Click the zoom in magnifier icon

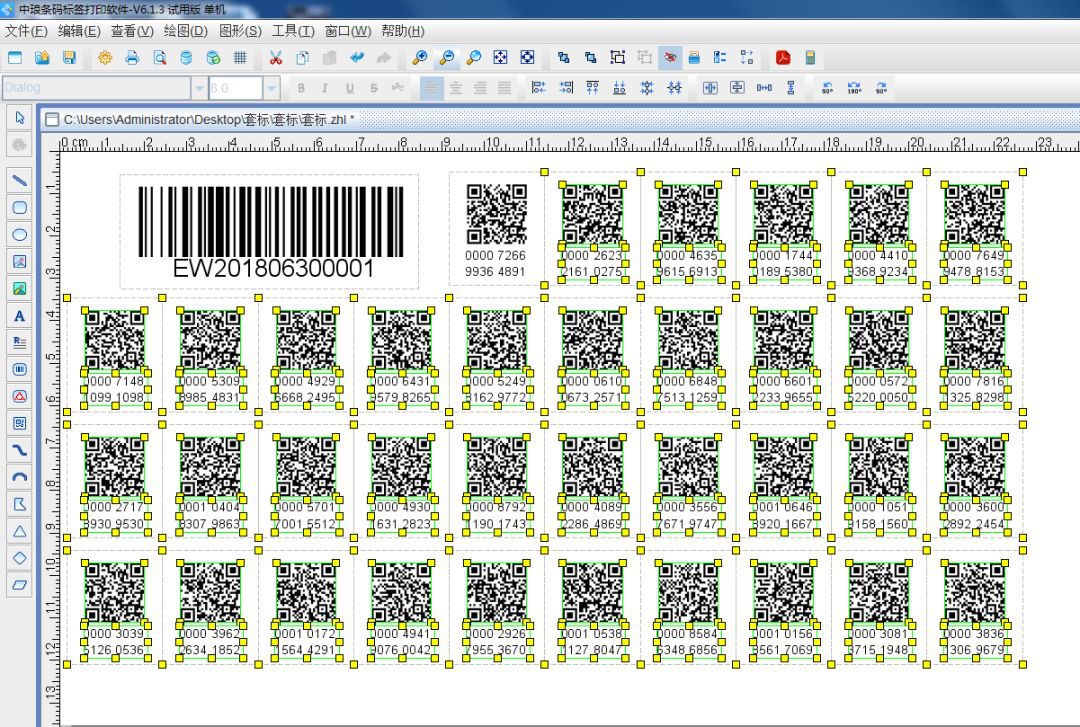[420, 58]
